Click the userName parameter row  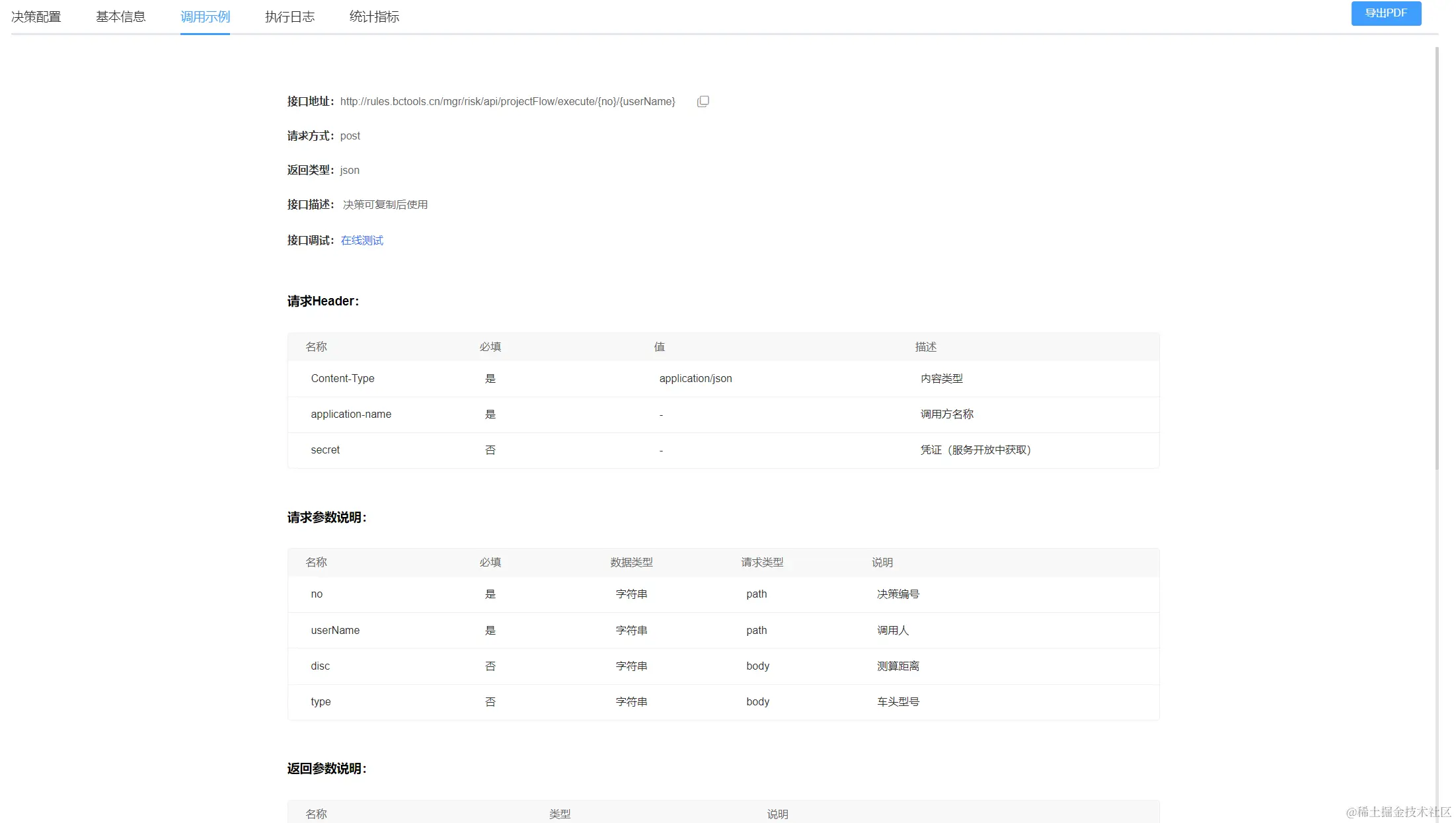pyautogui.click(x=335, y=630)
